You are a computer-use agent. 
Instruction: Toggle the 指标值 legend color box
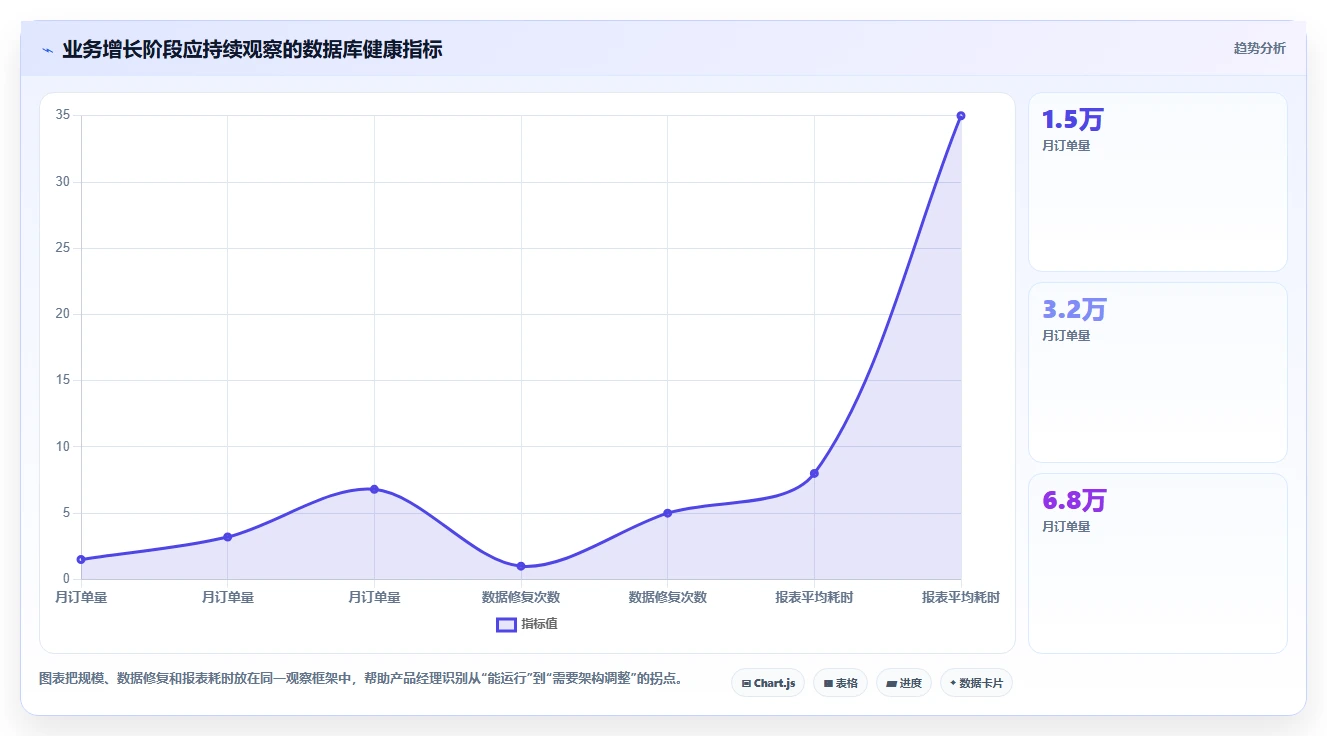[506, 624]
